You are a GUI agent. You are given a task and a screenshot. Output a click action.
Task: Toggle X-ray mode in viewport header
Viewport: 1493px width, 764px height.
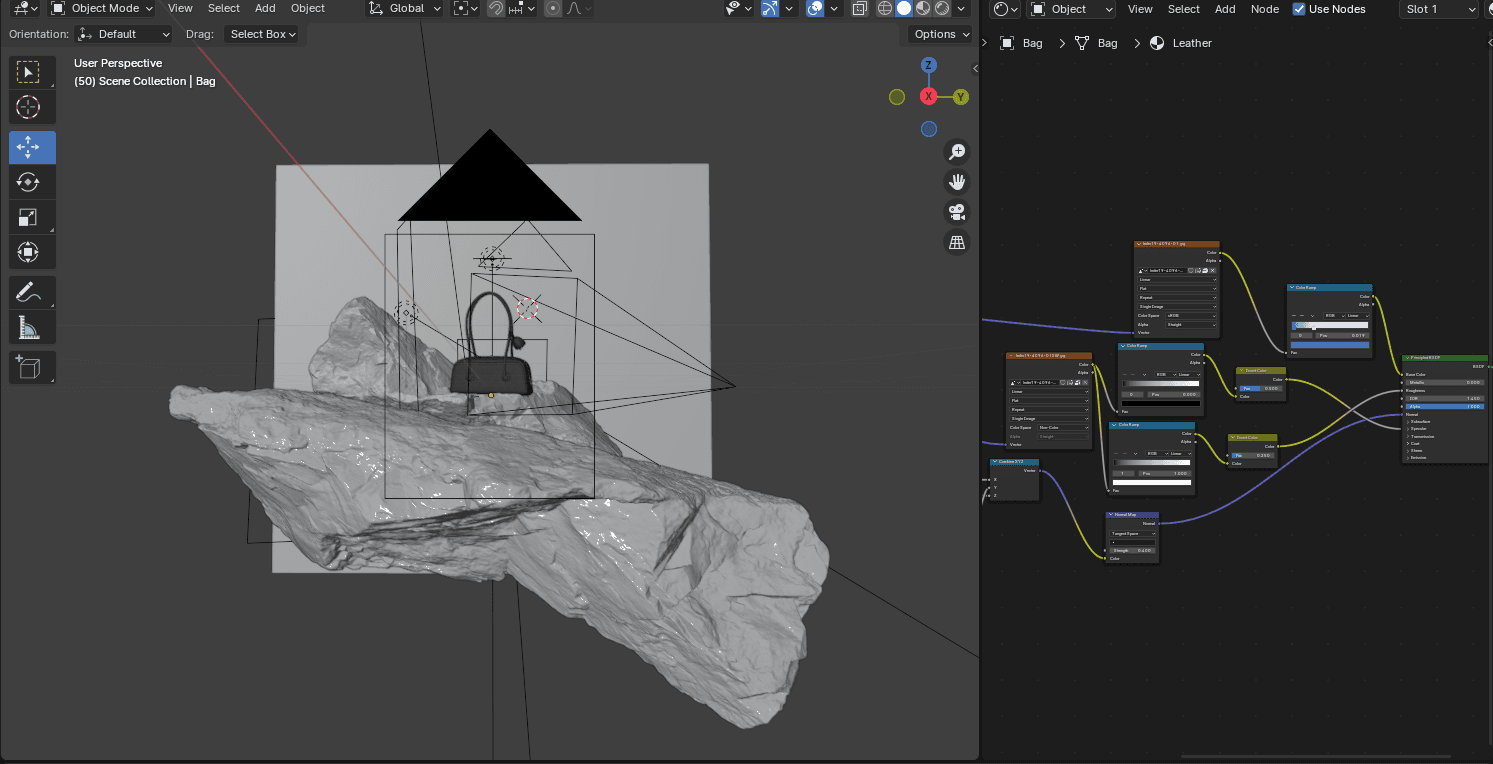pyautogui.click(x=859, y=9)
